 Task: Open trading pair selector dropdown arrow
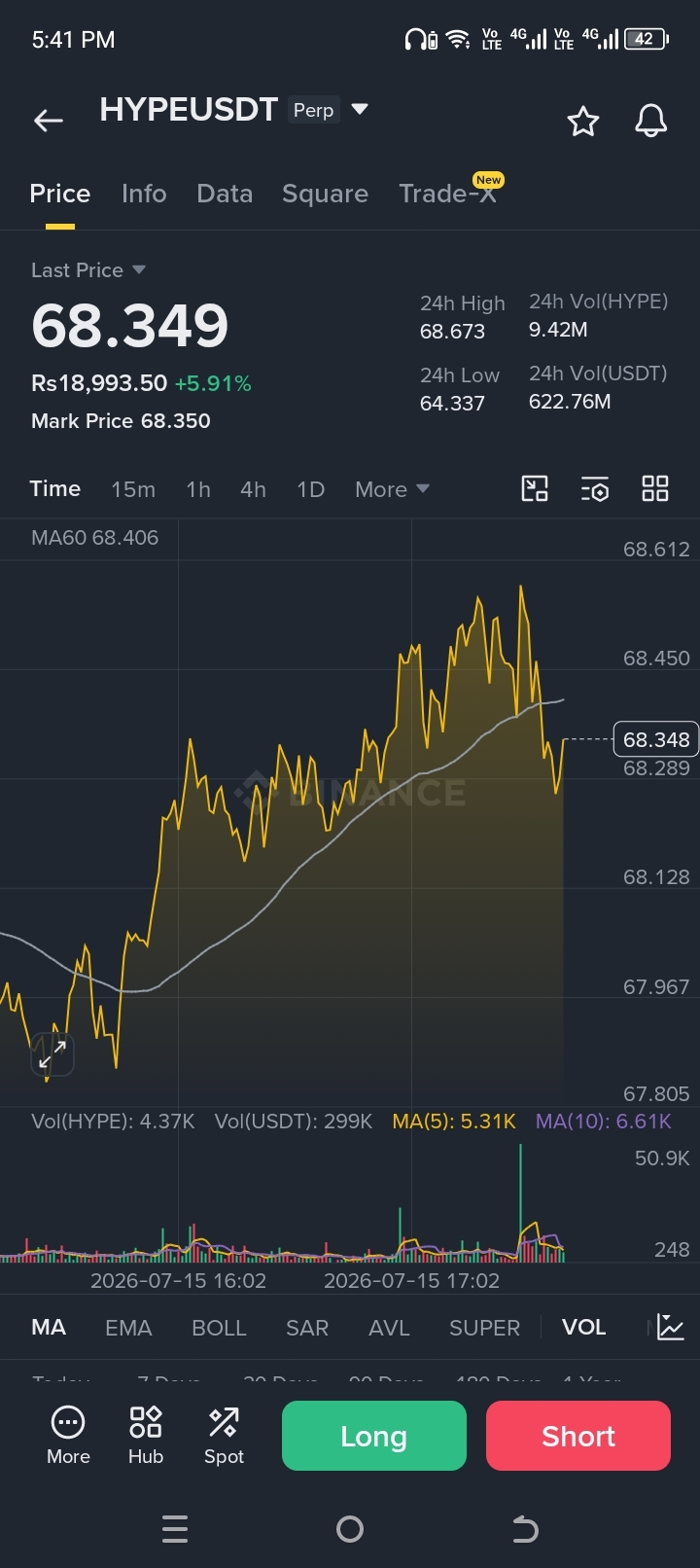pos(360,109)
